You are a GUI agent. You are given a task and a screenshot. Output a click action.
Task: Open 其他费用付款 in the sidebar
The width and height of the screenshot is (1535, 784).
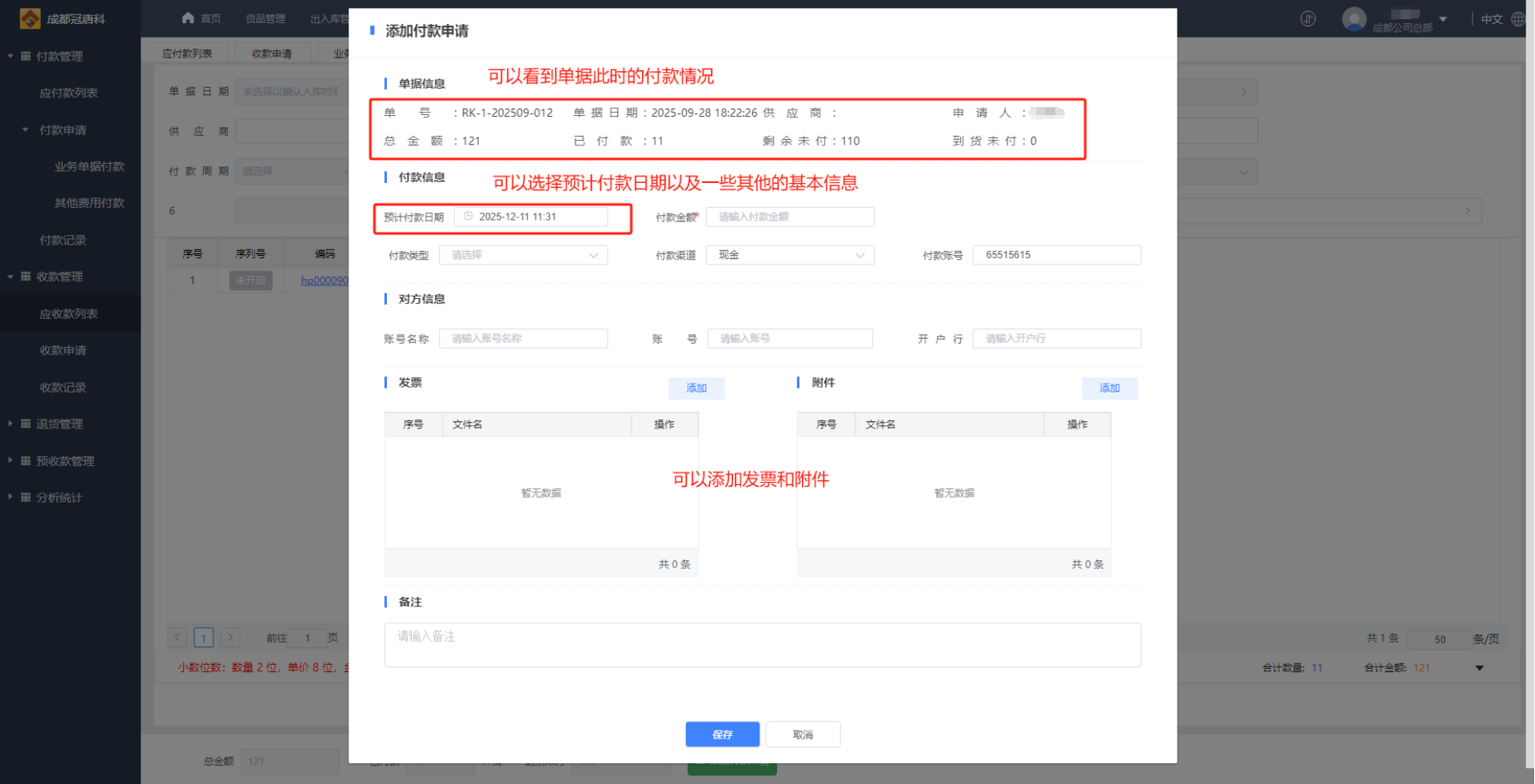point(90,203)
